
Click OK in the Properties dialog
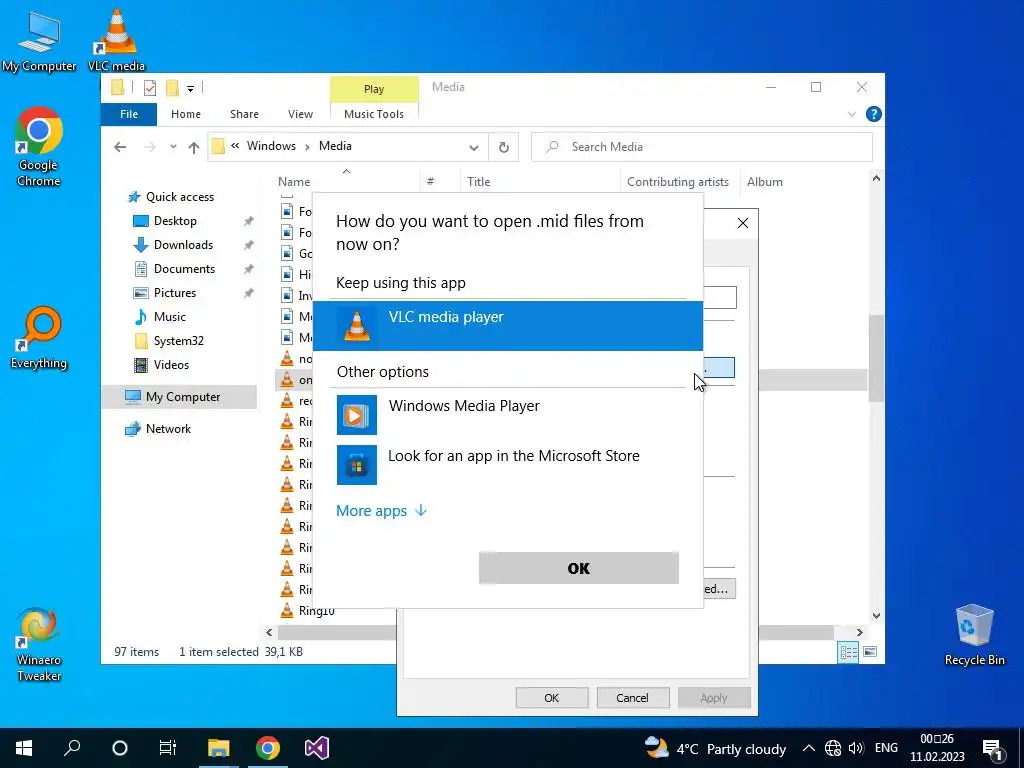point(551,697)
